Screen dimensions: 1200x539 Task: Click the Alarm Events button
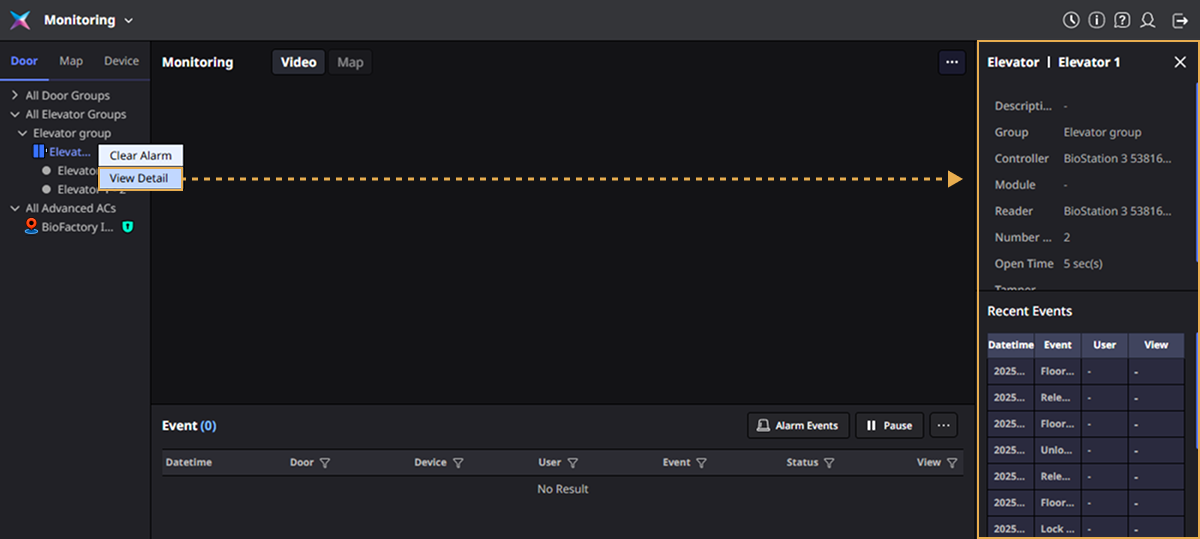coord(798,425)
